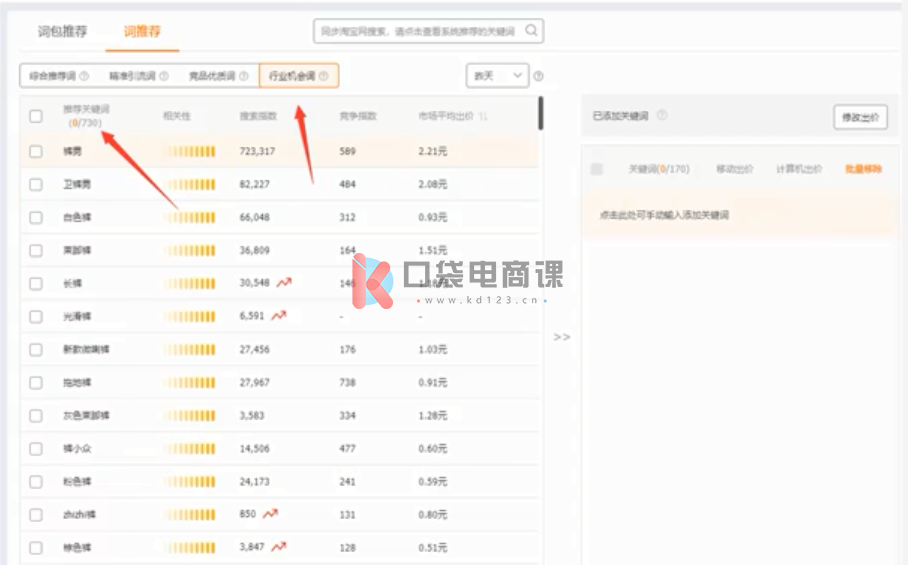Click the competition index value 477
The height and width of the screenshot is (565, 908).
pyautogui.click(x=347, y=448)
